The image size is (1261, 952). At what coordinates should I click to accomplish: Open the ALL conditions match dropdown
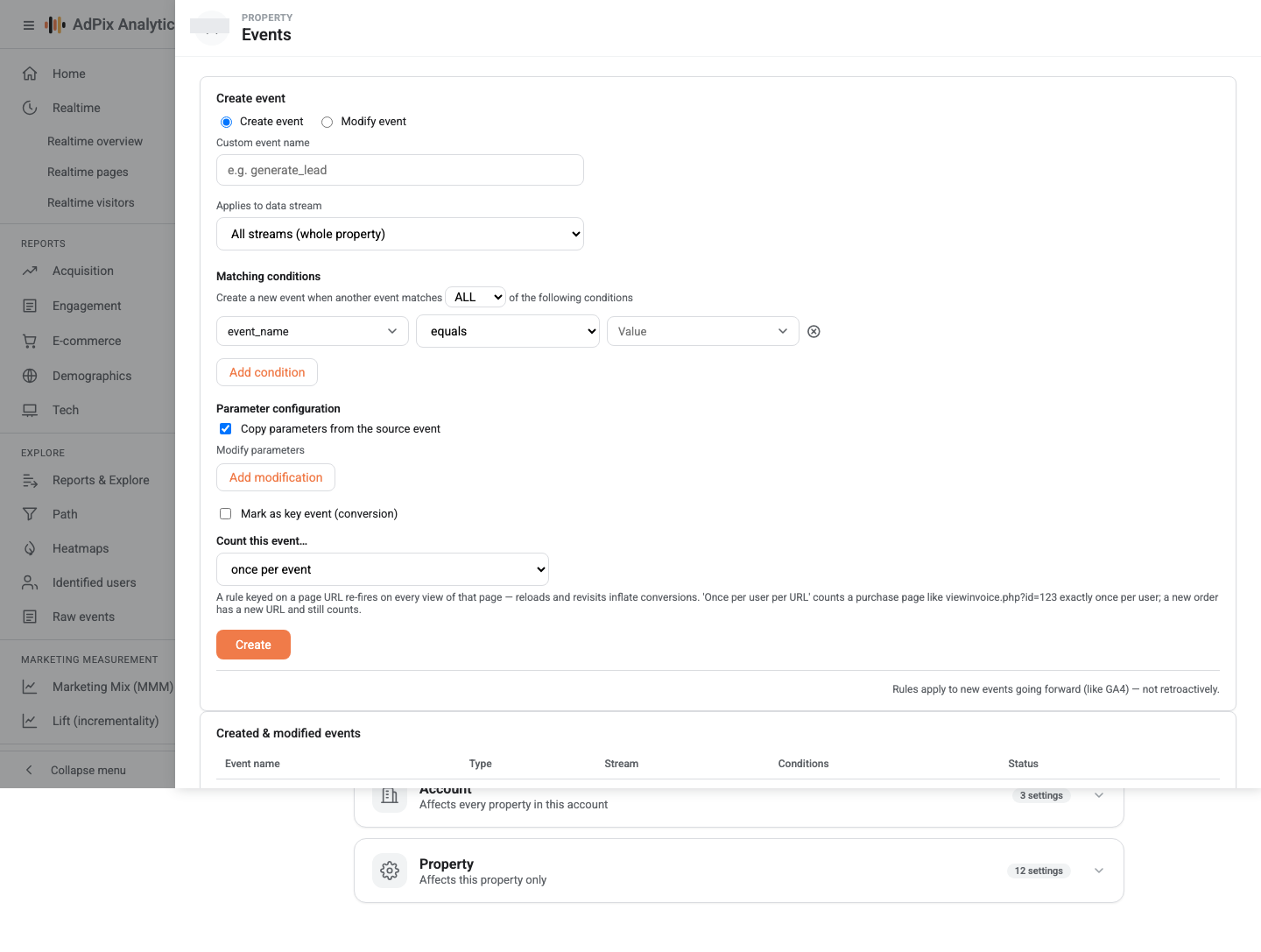[476, 297]
